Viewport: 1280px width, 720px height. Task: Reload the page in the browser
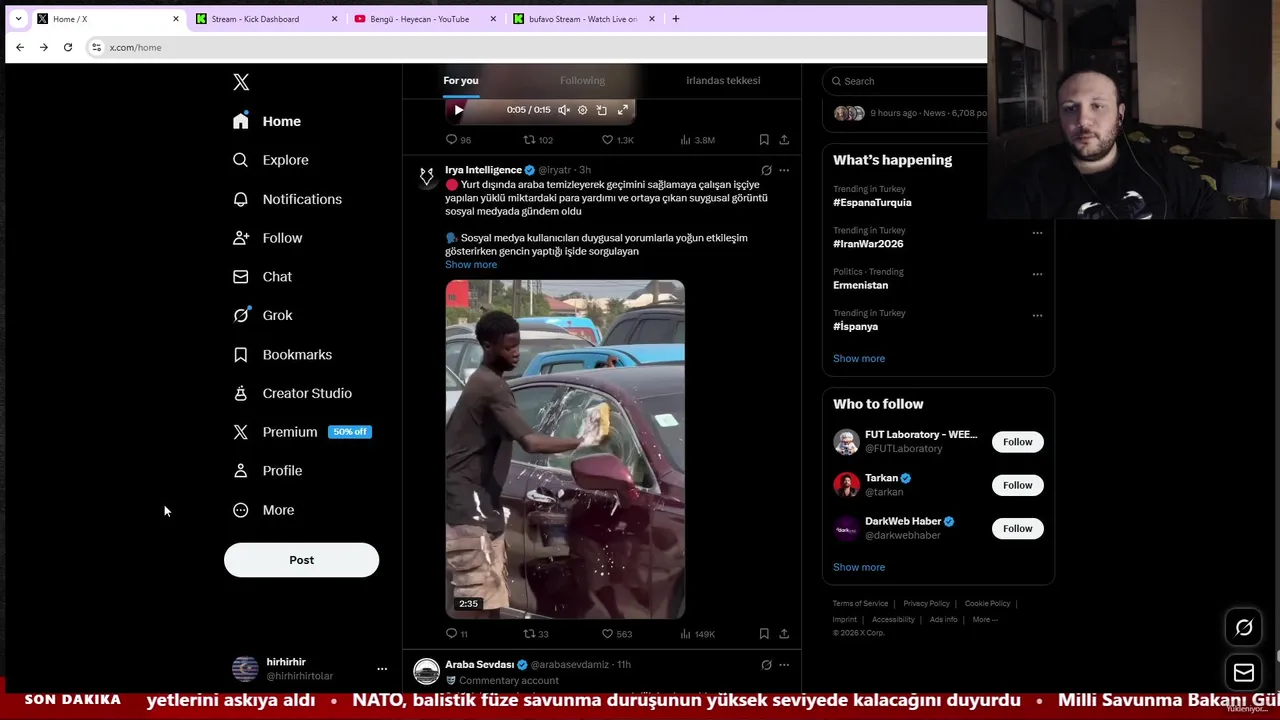point(68,47)
